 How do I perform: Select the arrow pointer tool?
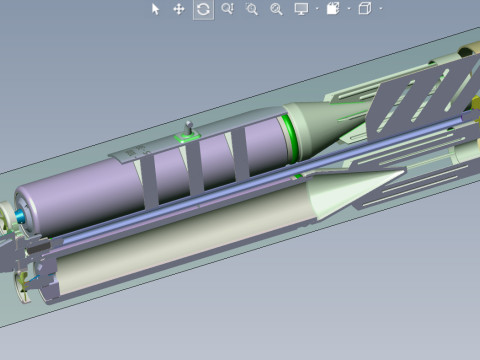point(155,9)
